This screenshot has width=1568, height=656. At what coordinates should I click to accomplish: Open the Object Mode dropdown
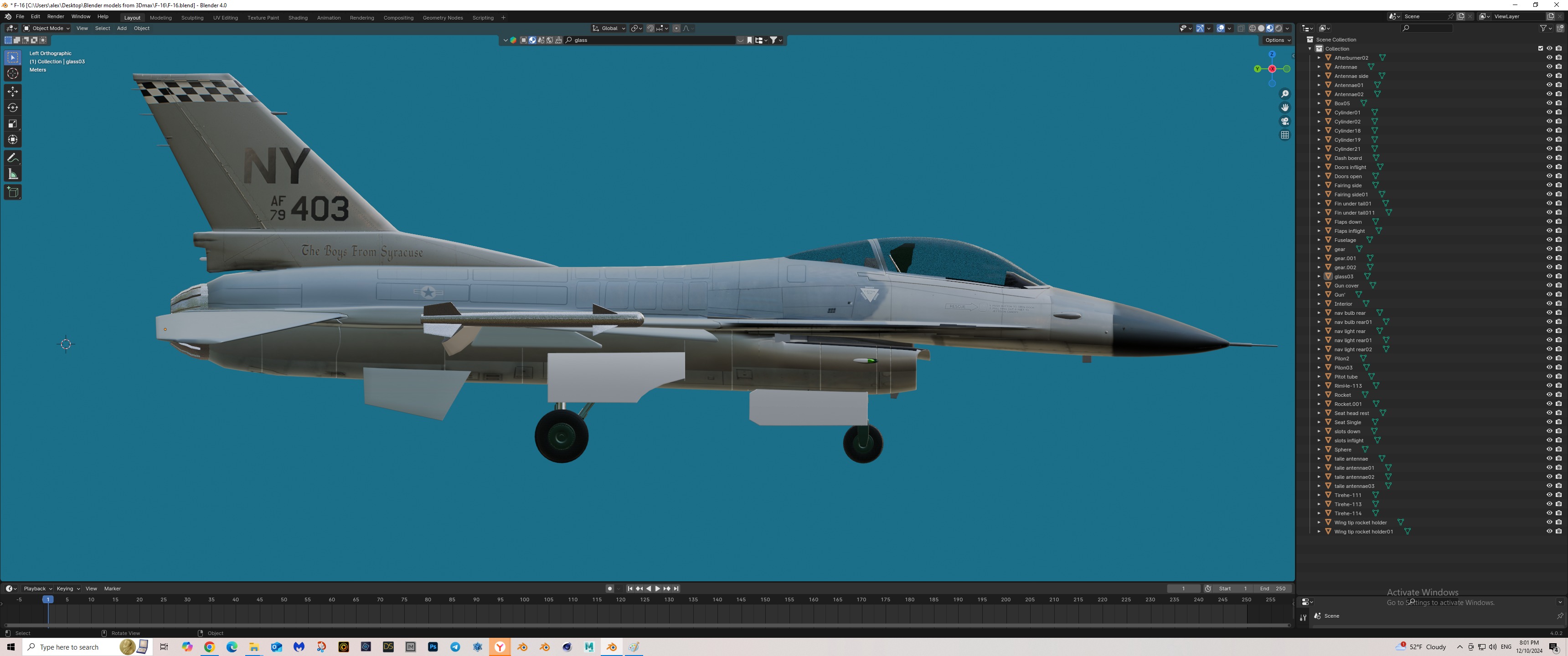click(46, 28)
